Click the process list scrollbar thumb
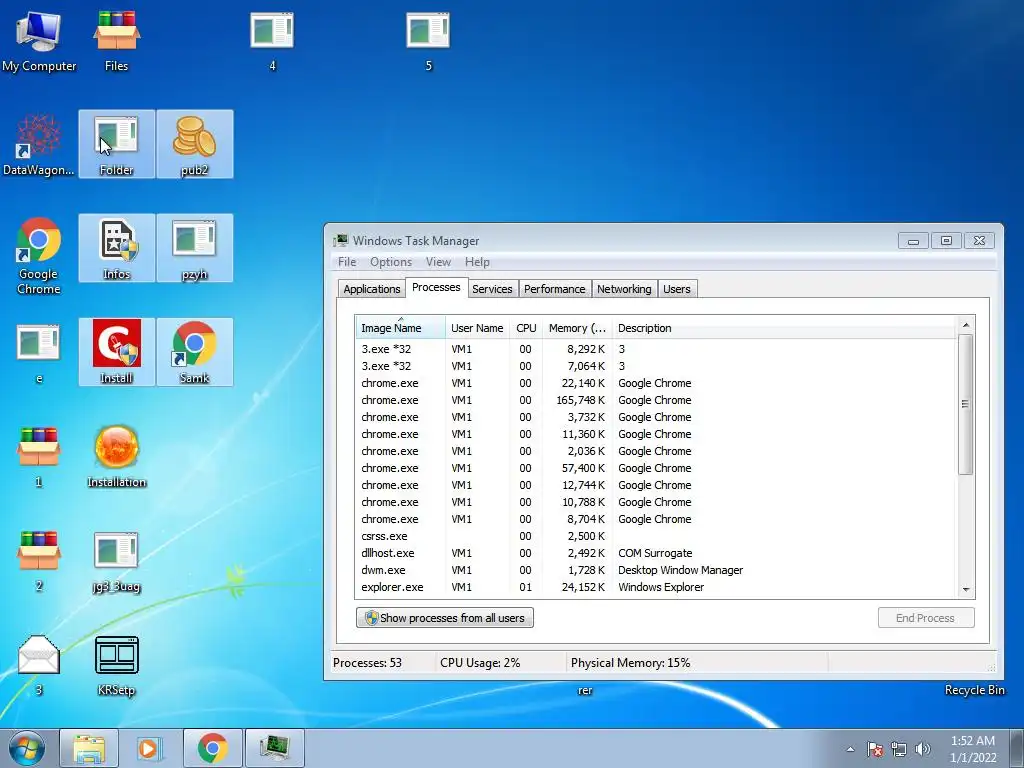The height and width of the screenshot is (768, 1024). (x=966, y=404)
